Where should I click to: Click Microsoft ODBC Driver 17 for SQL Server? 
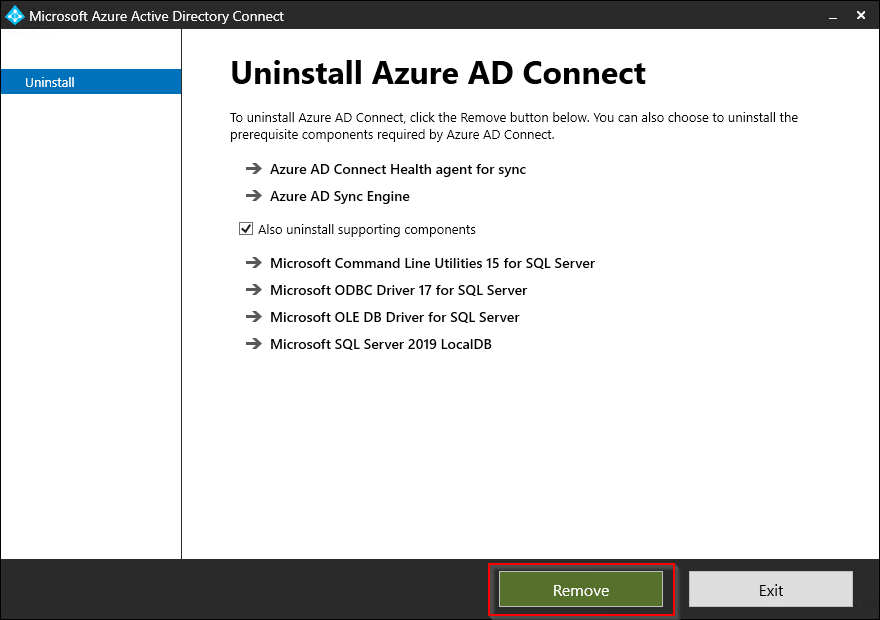pyautogui.click(x=398, y=290)
